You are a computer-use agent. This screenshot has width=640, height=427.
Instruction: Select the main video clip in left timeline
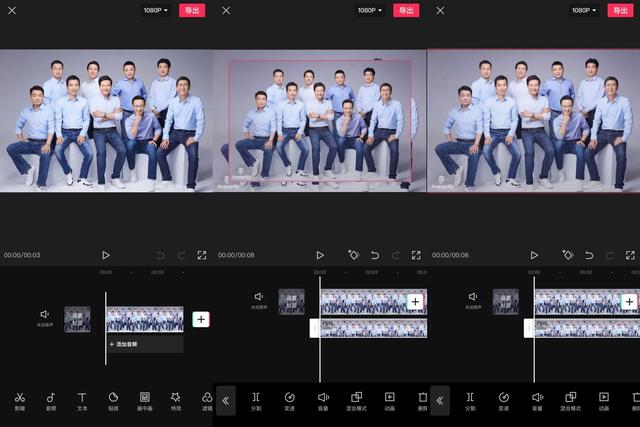[x=145, y=319]
